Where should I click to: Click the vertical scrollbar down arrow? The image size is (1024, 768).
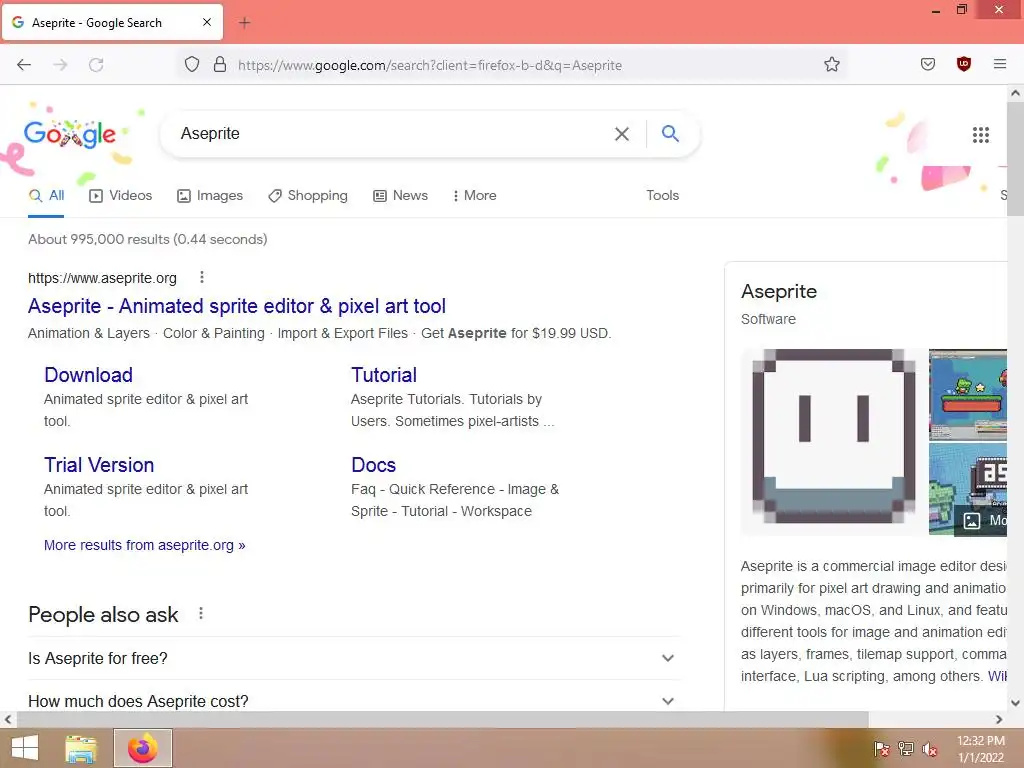(x=1016, y=703)
